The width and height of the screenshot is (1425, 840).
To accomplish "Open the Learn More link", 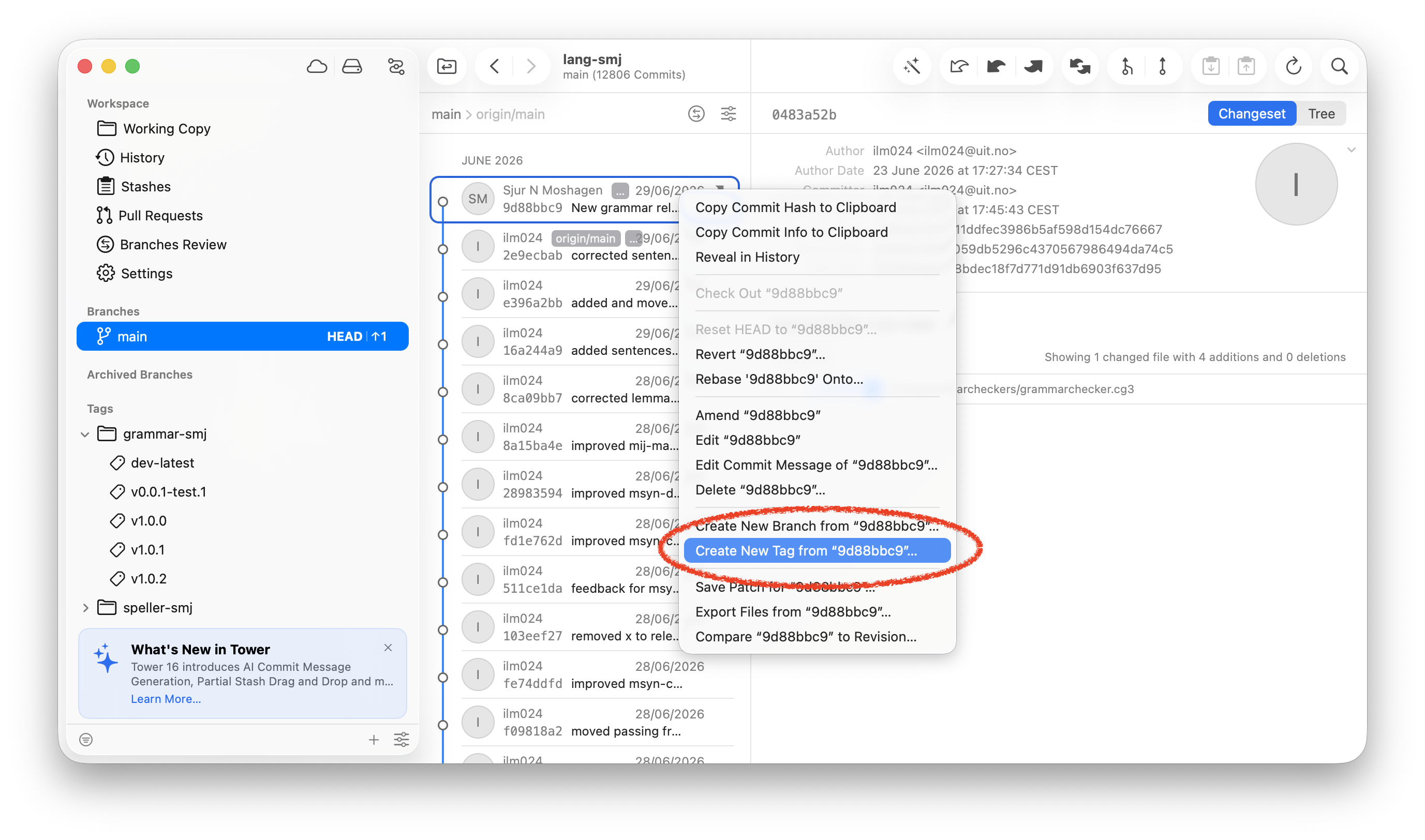I will (166, 699).
